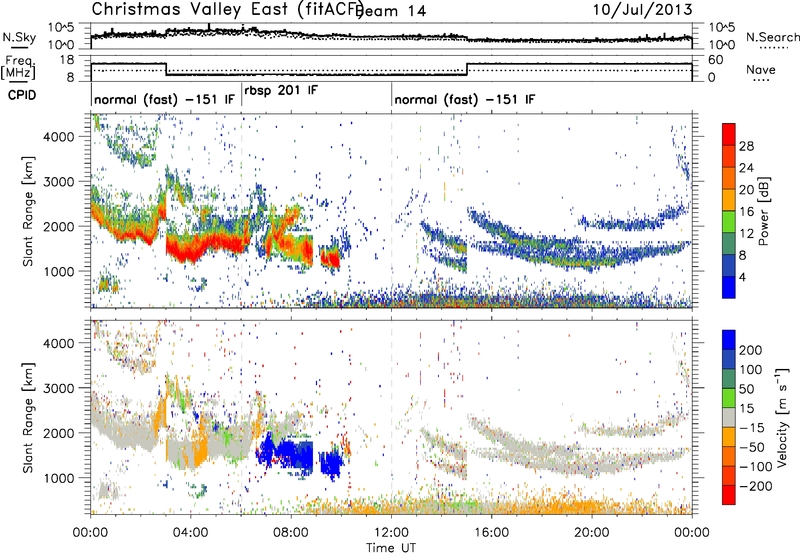Click the date "10/Jul/2013"
Viewport: 800px width, 554px height.
click(642, 10)
